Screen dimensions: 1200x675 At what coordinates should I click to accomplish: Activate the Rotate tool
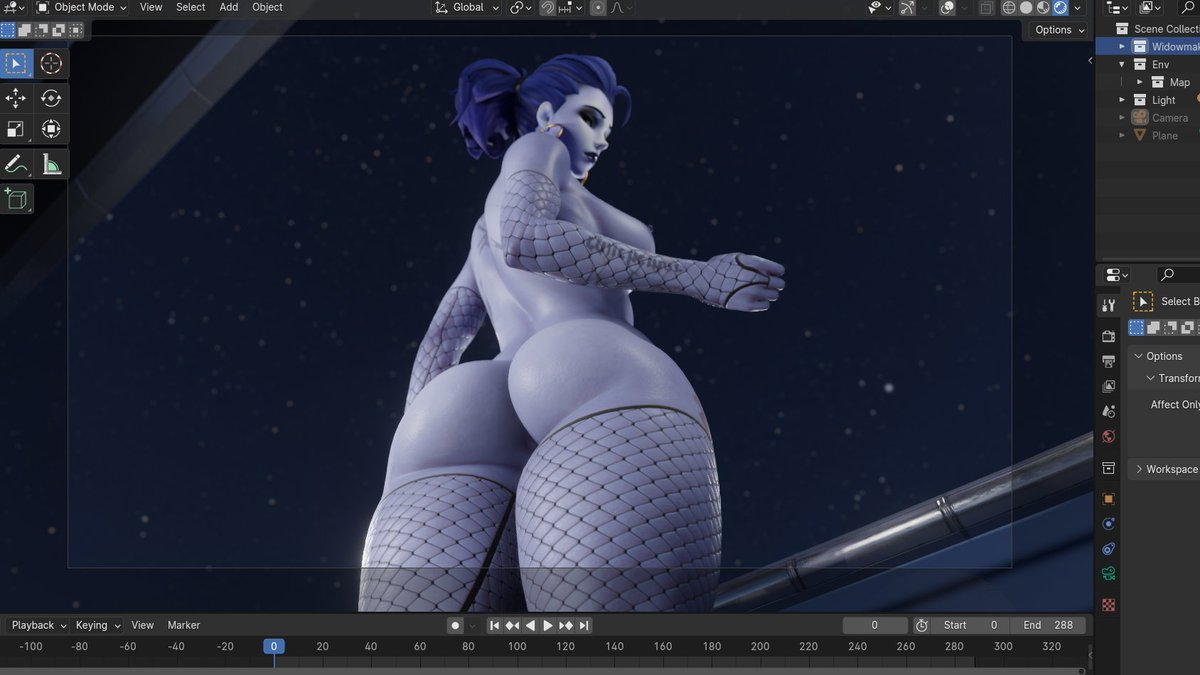pyautogui.click(x=51, y=98)
